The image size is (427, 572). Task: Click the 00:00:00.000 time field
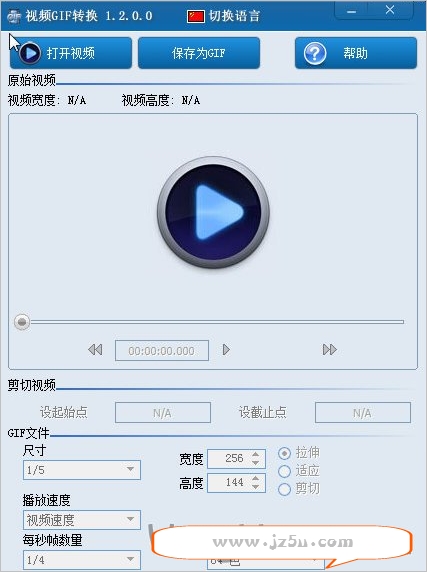click(x=162, y=351)
